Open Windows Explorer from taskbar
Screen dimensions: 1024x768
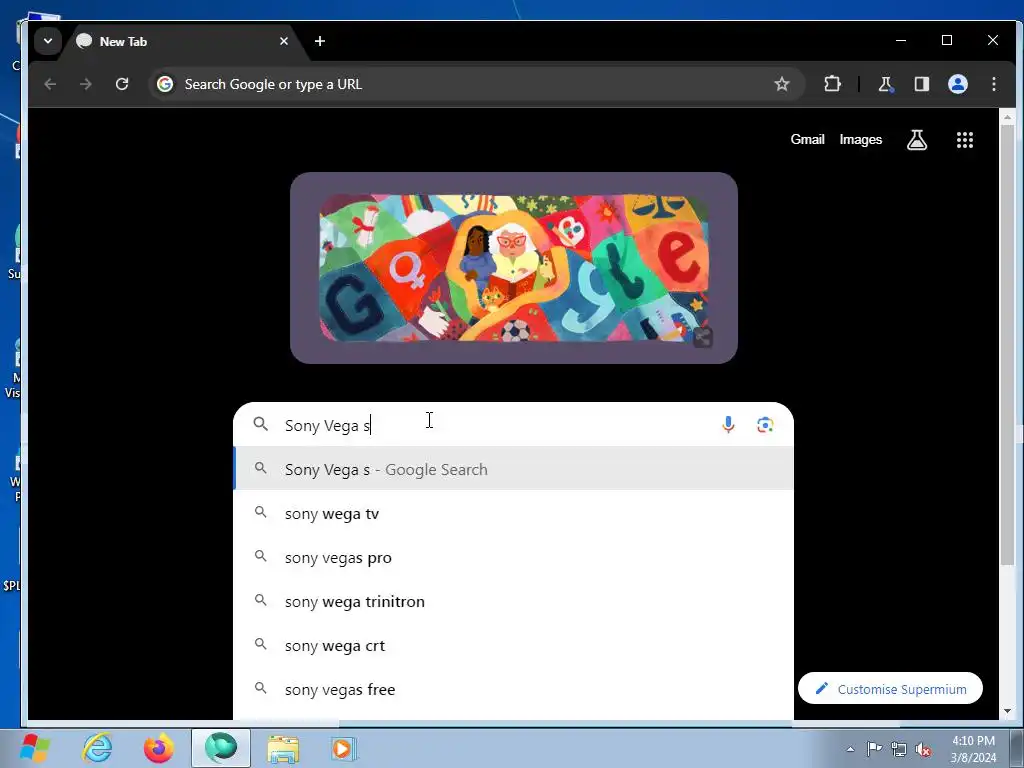283,748
